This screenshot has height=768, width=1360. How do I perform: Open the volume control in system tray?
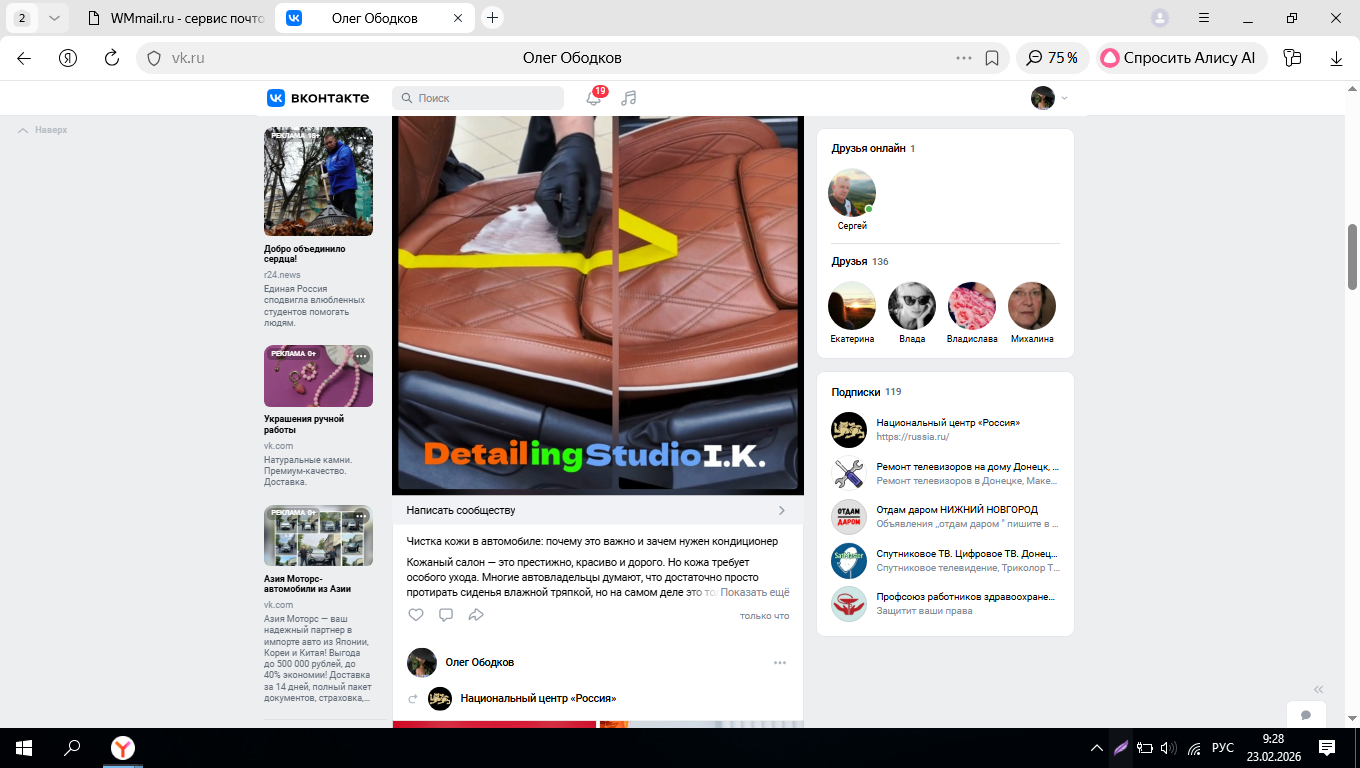point(1169,748)
